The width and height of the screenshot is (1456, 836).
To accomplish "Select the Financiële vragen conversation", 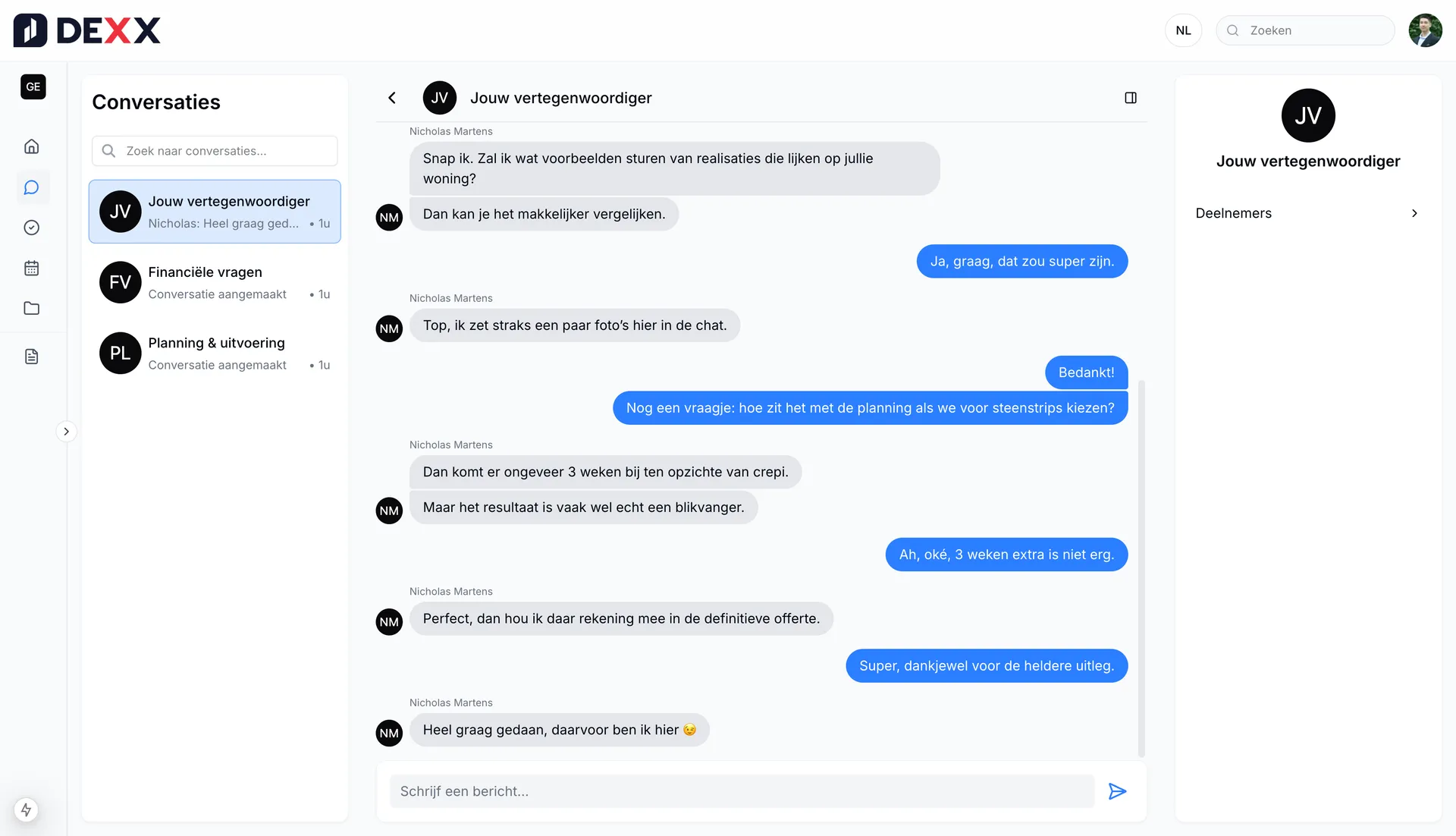I will [215, 282].
